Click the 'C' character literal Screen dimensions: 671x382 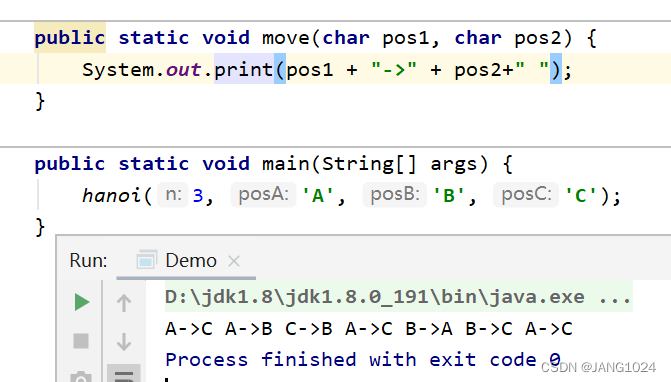pyautogui.click(x=581, y=195)
